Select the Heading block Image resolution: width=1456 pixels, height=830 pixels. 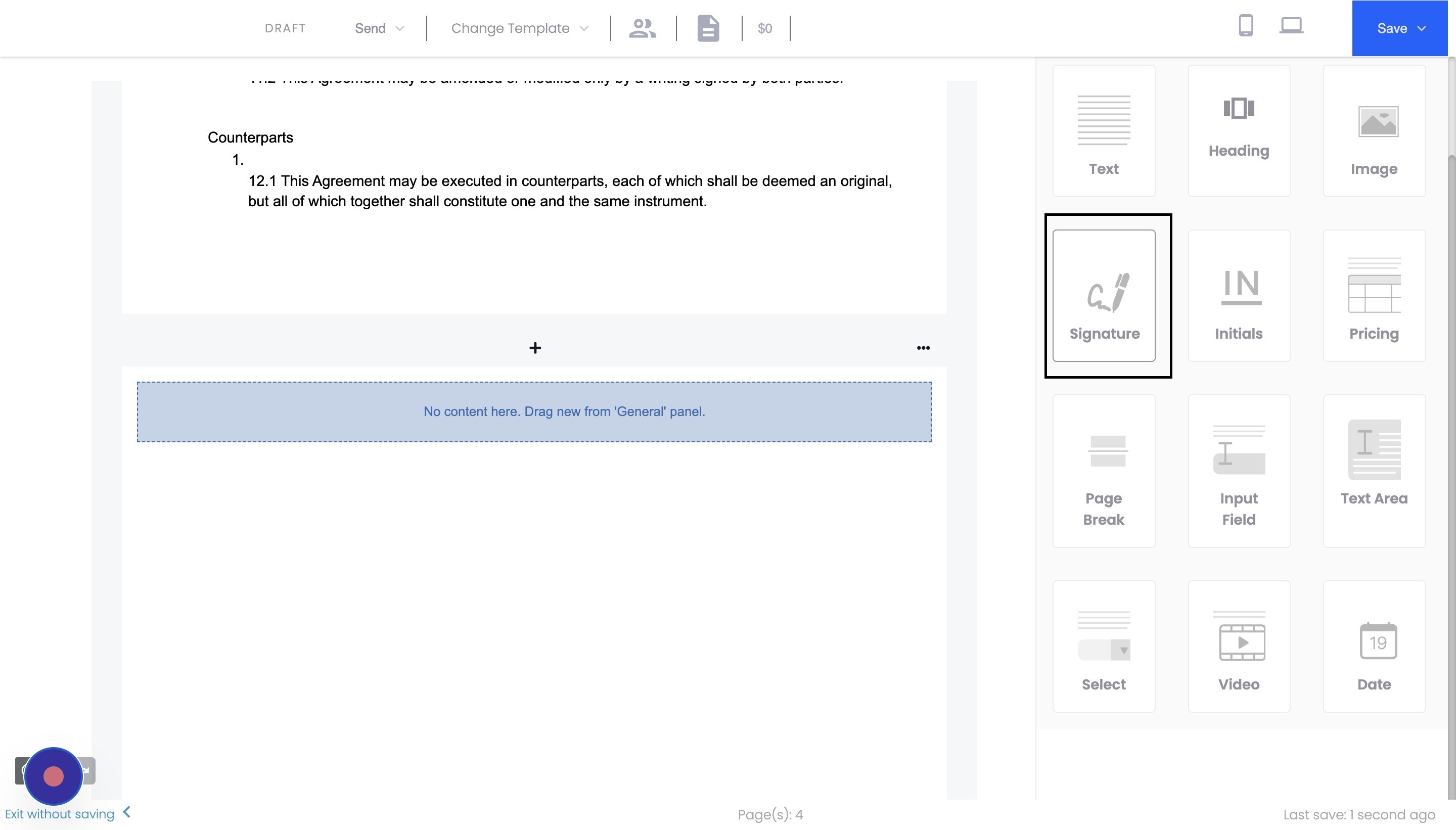tap(1238, 130)
